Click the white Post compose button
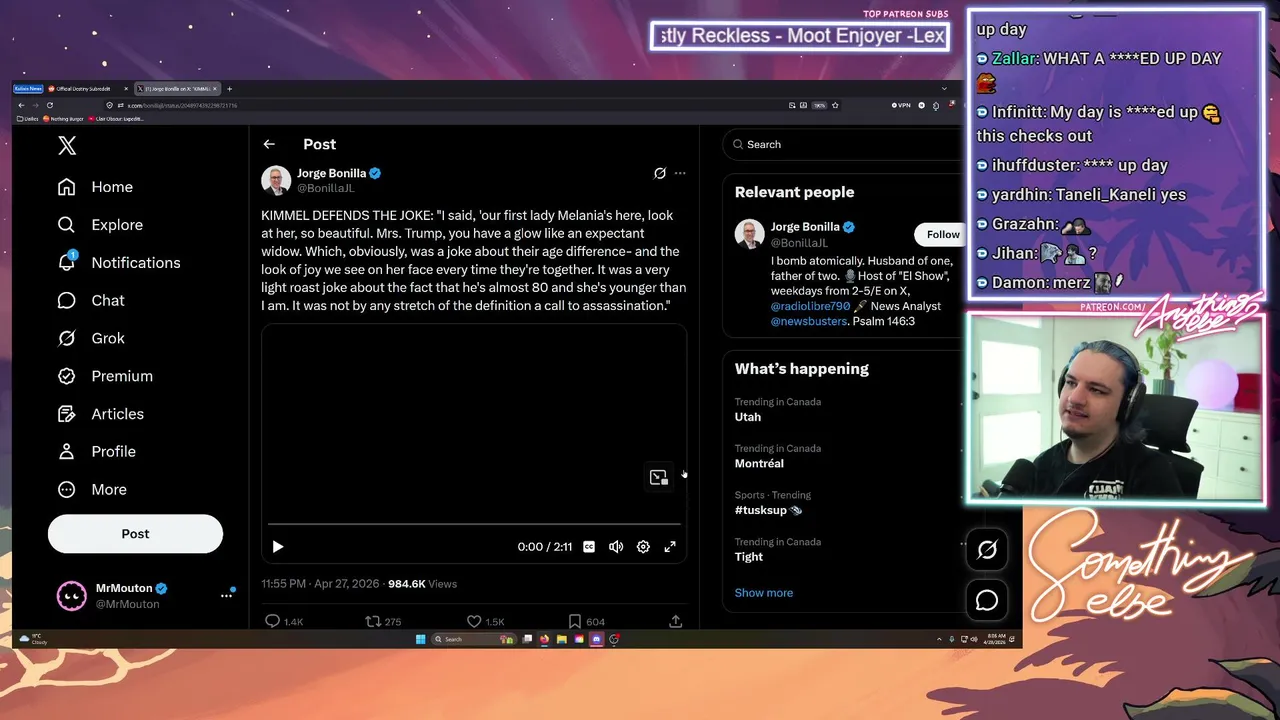 tap(135, 534)
